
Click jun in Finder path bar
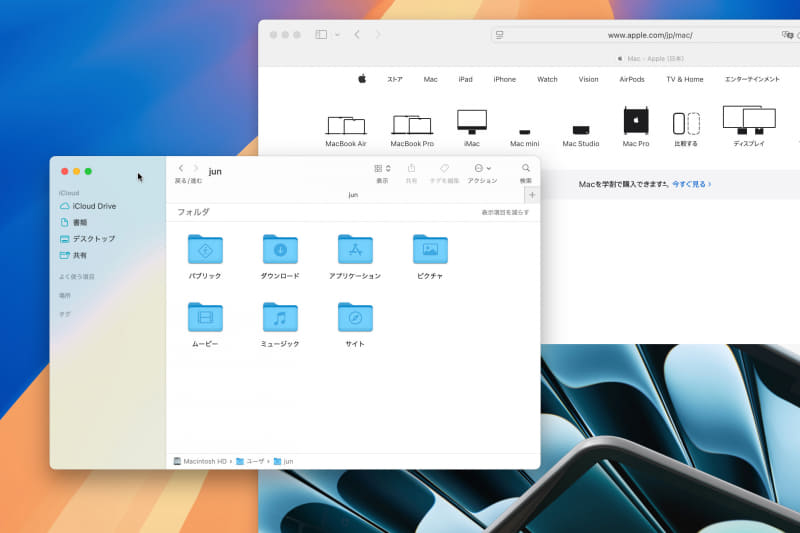pyautogui.click(x=283, y=461)
